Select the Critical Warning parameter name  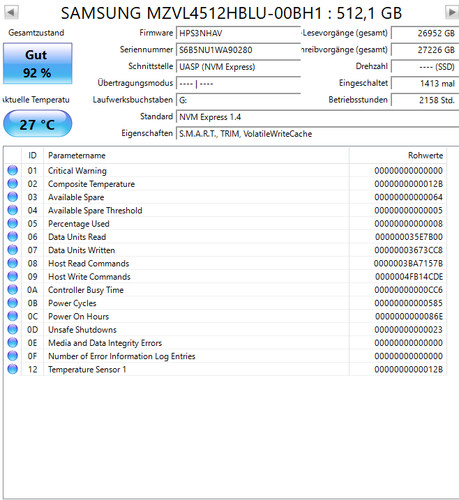77,171
